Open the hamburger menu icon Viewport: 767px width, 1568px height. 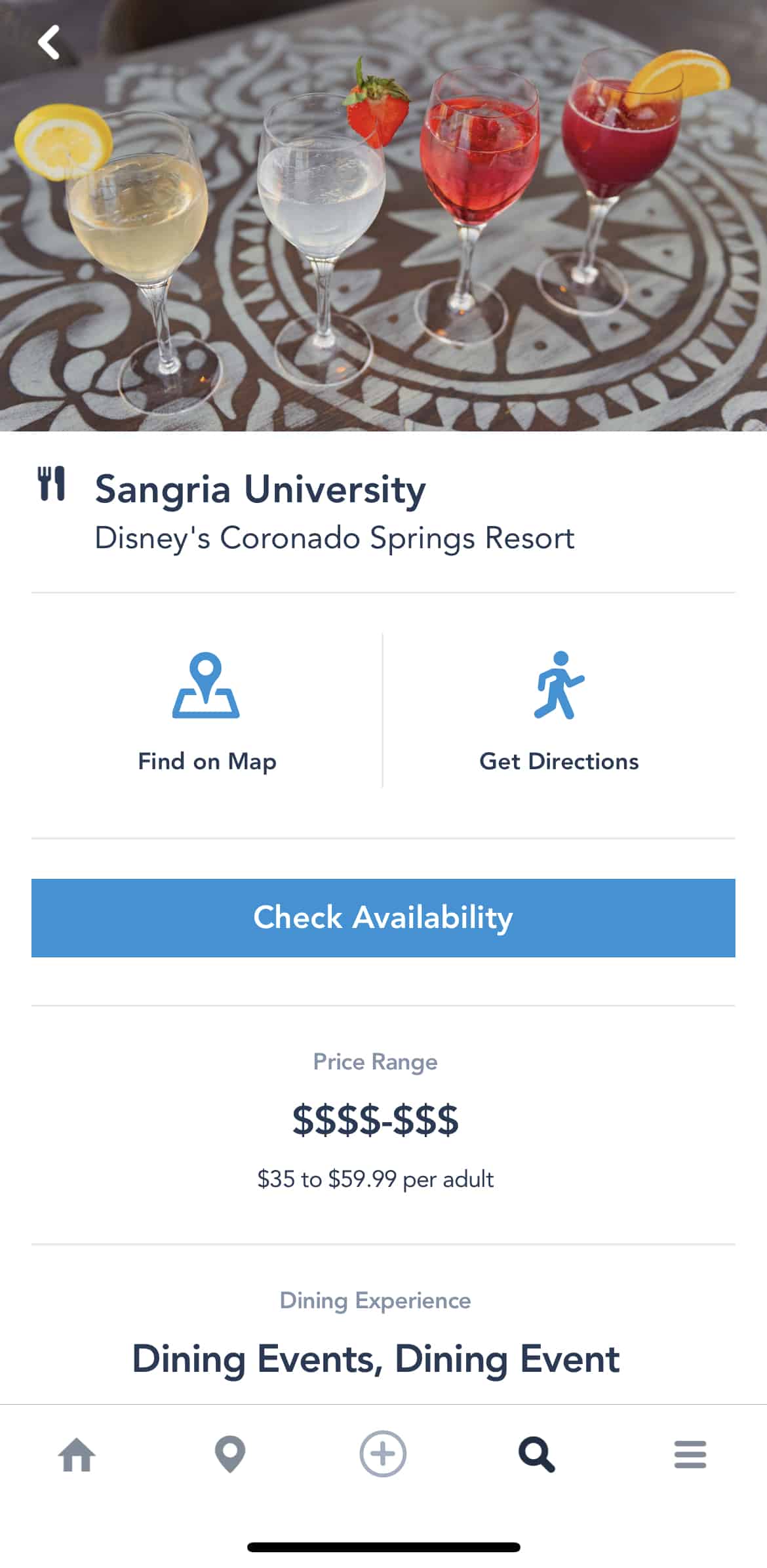point(690,1455)
